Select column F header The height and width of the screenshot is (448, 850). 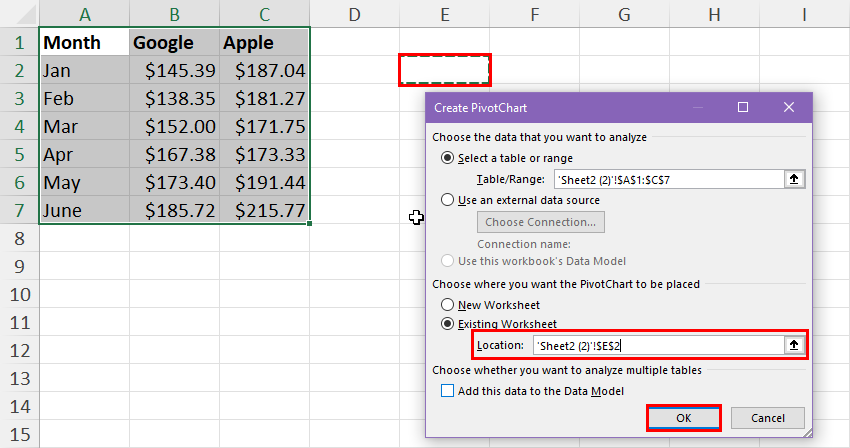(535, 14)
